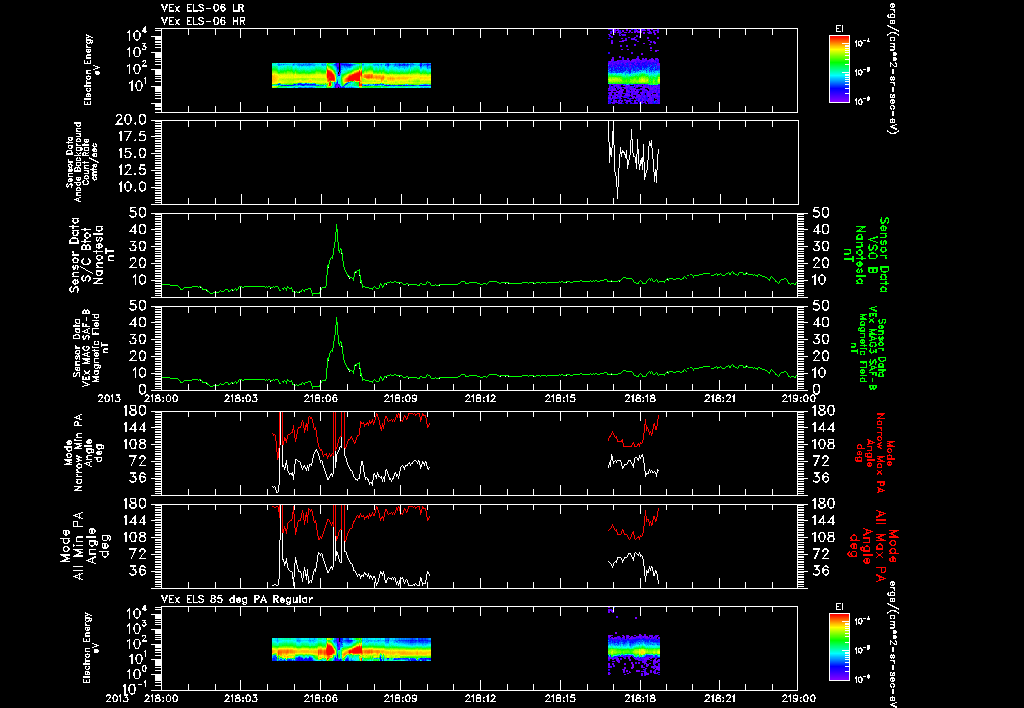Click '218:15' on the time axis under MAG SAF-B panel

(560, 397)
